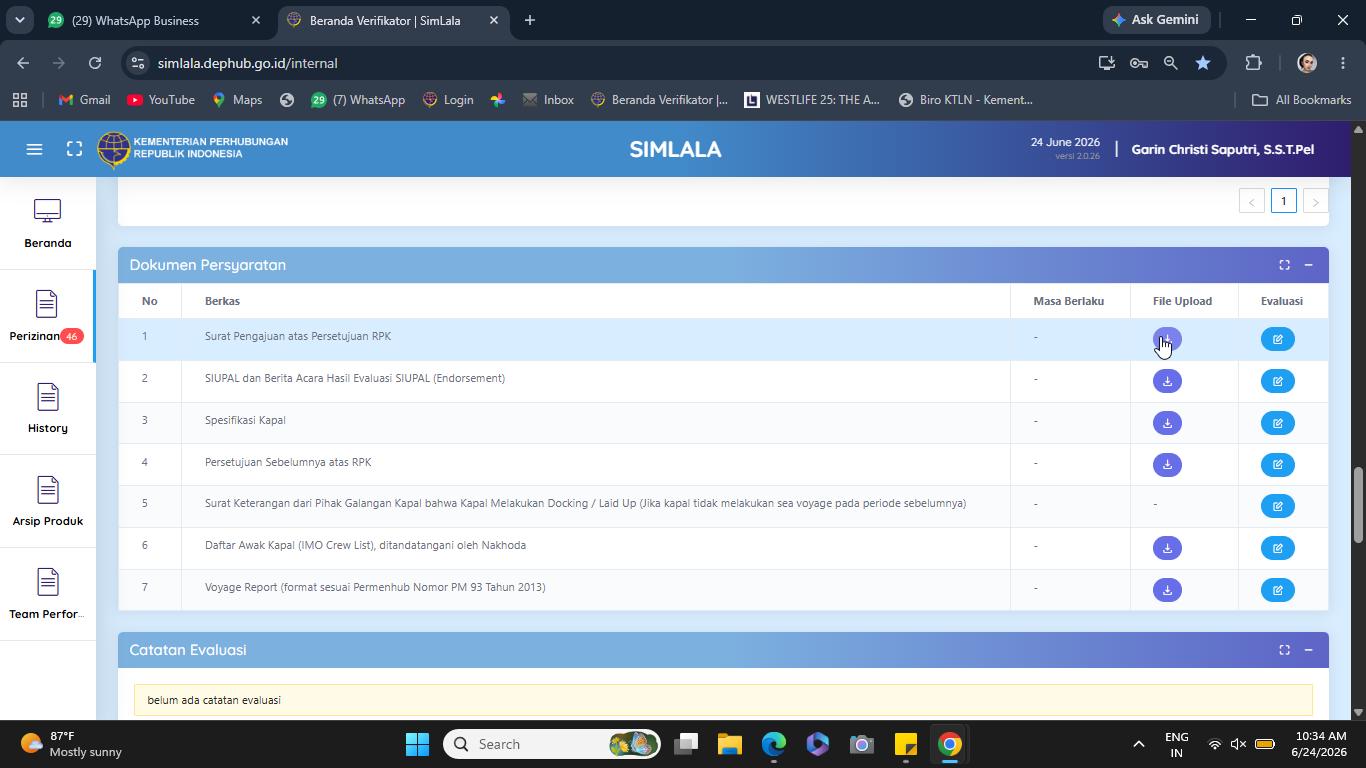Viewport: 1366px width, 768px height.
Task: Open Maps bookmark
Action: [x=237, y=100]
